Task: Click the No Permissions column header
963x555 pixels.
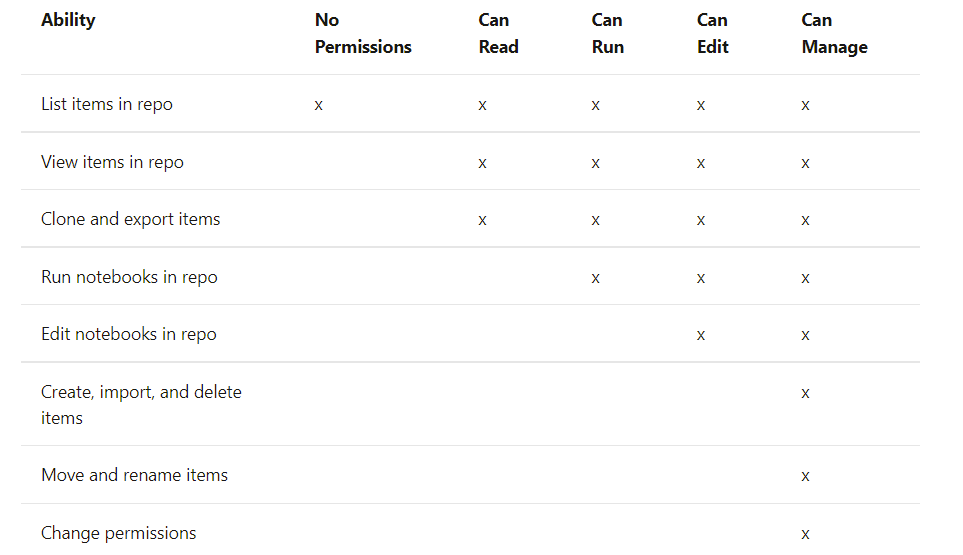Action: coord(363,33)
